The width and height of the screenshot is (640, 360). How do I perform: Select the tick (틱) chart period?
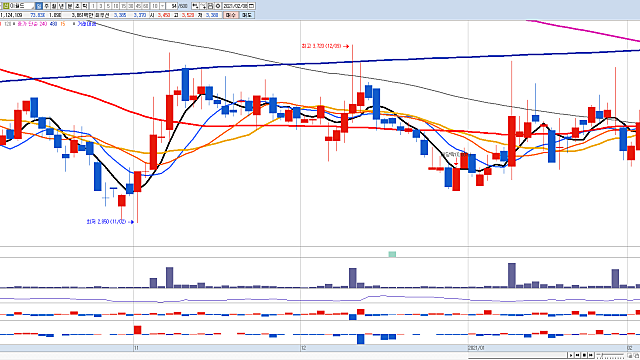pos(84,6)
